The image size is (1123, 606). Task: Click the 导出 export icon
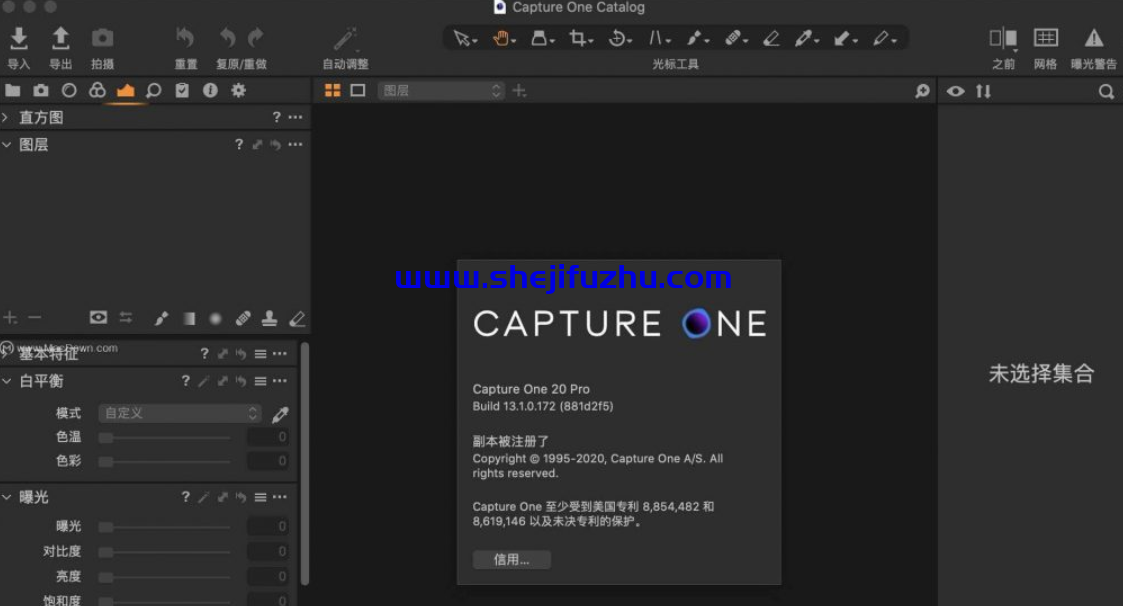[61, 38]
